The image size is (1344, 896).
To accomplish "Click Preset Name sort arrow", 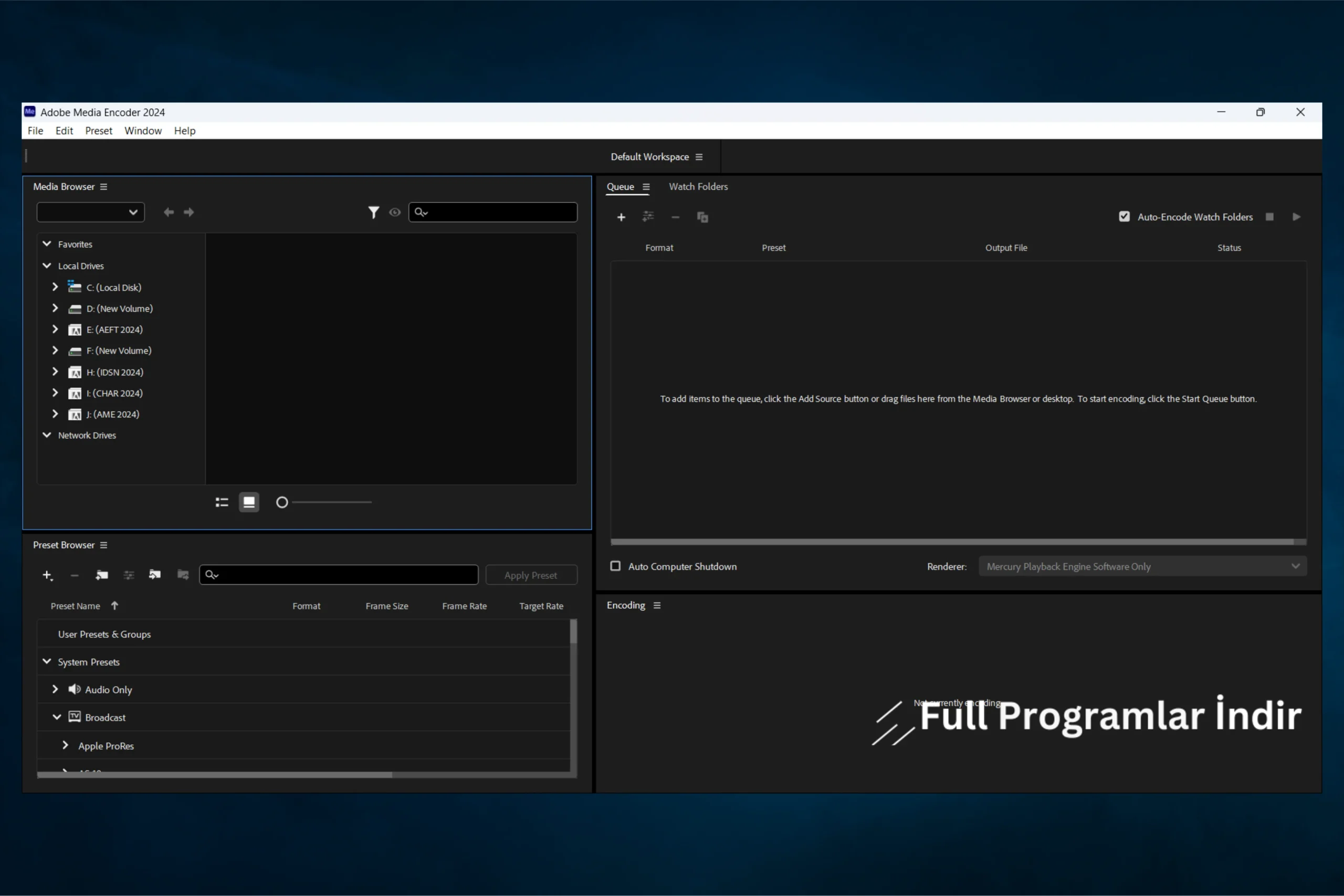I will click(x=114, y=606).
